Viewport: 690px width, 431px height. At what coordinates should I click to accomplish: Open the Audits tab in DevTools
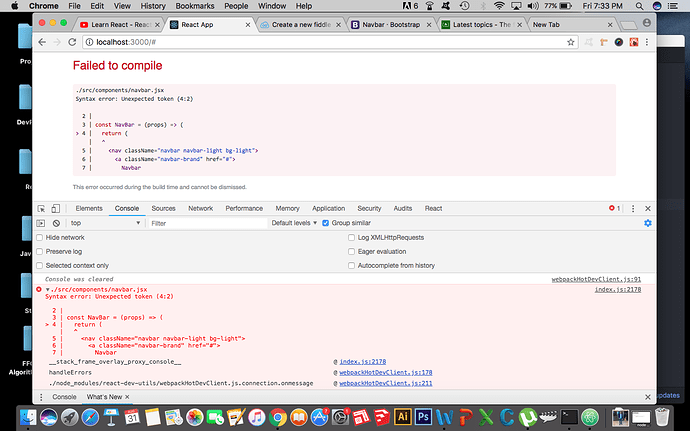(x=403, y=209)
